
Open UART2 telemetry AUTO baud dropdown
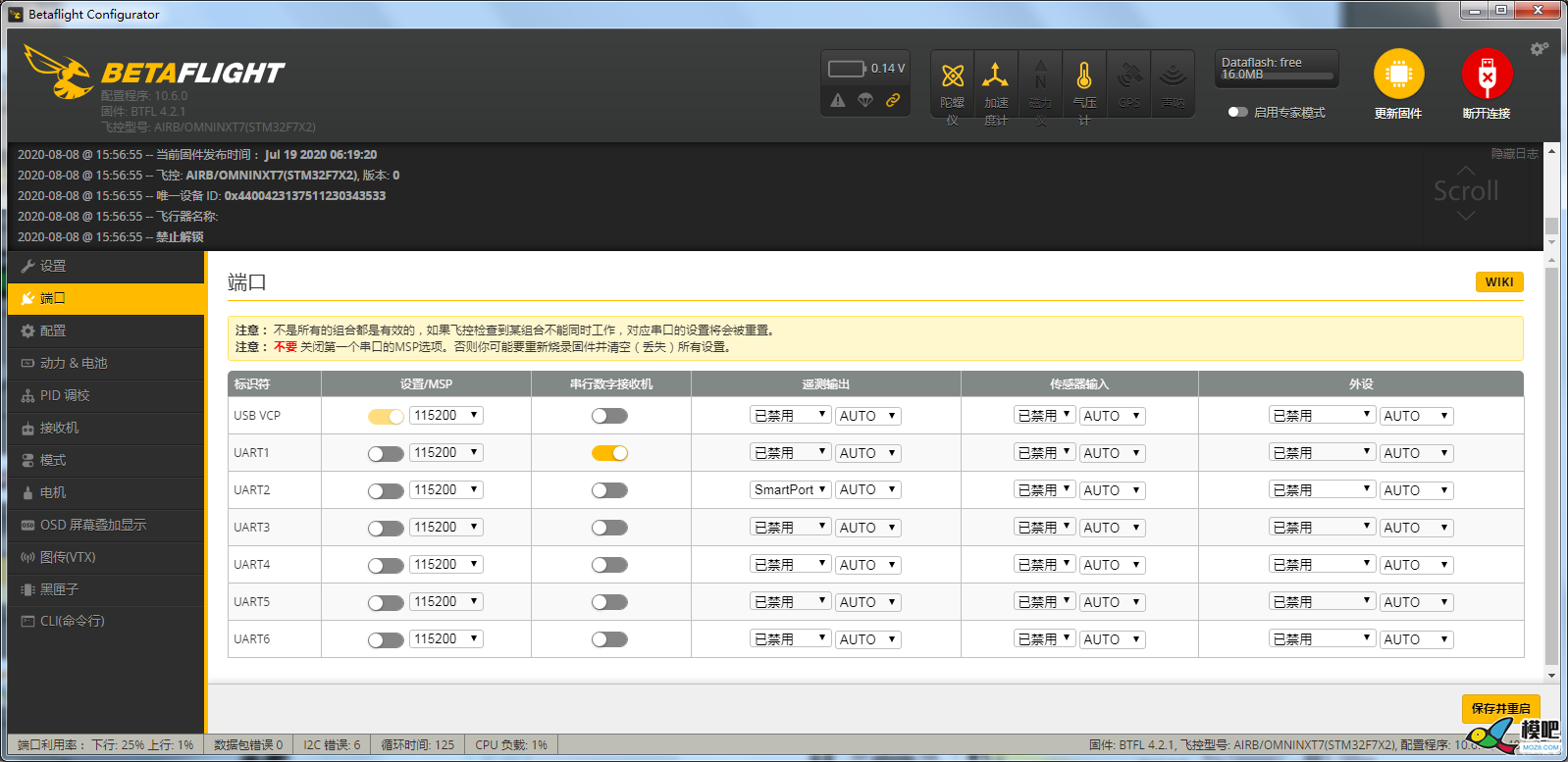click(868, 489)
